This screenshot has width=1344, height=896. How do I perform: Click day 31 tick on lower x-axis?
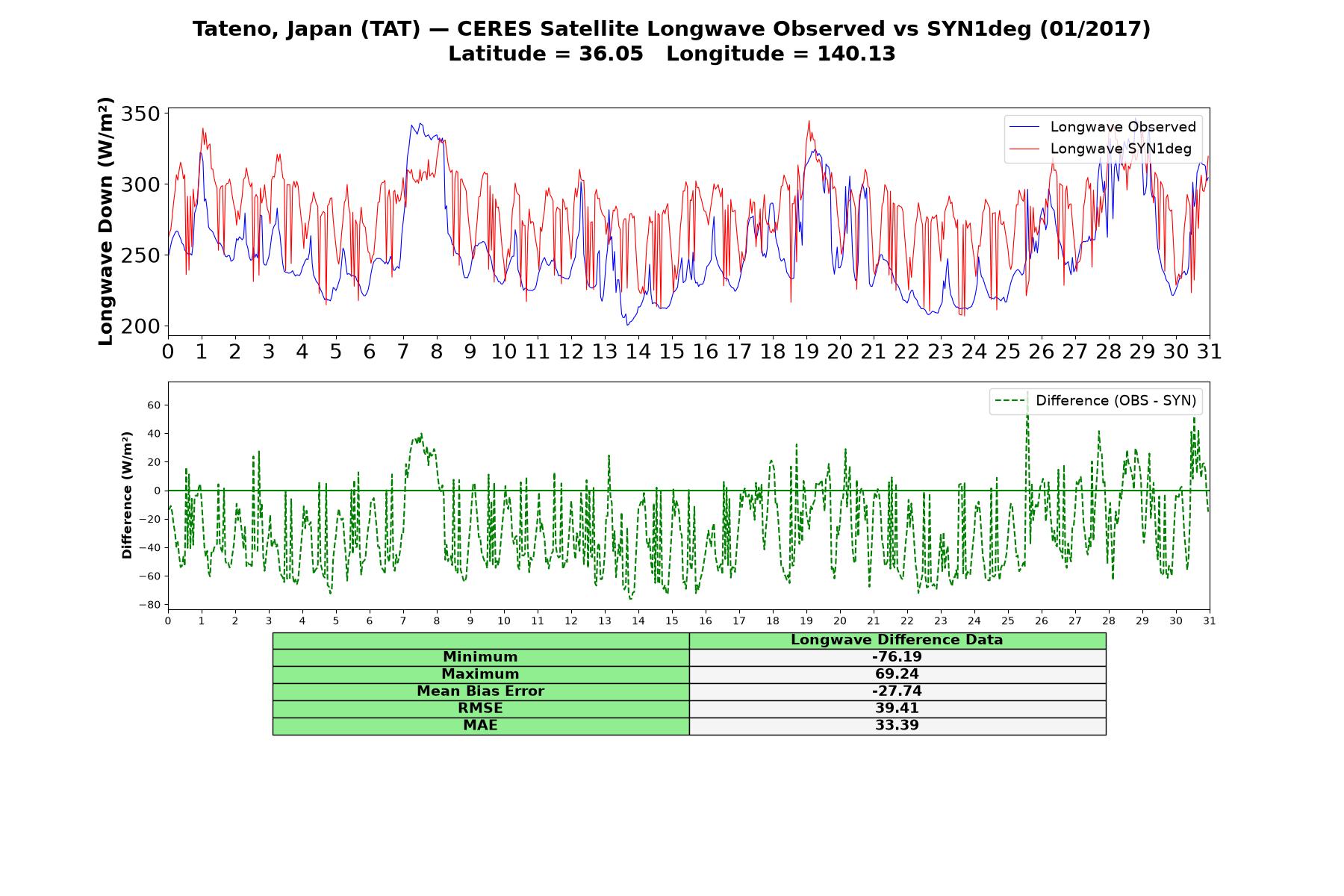pyautogui.click(x=1210, y=621)
